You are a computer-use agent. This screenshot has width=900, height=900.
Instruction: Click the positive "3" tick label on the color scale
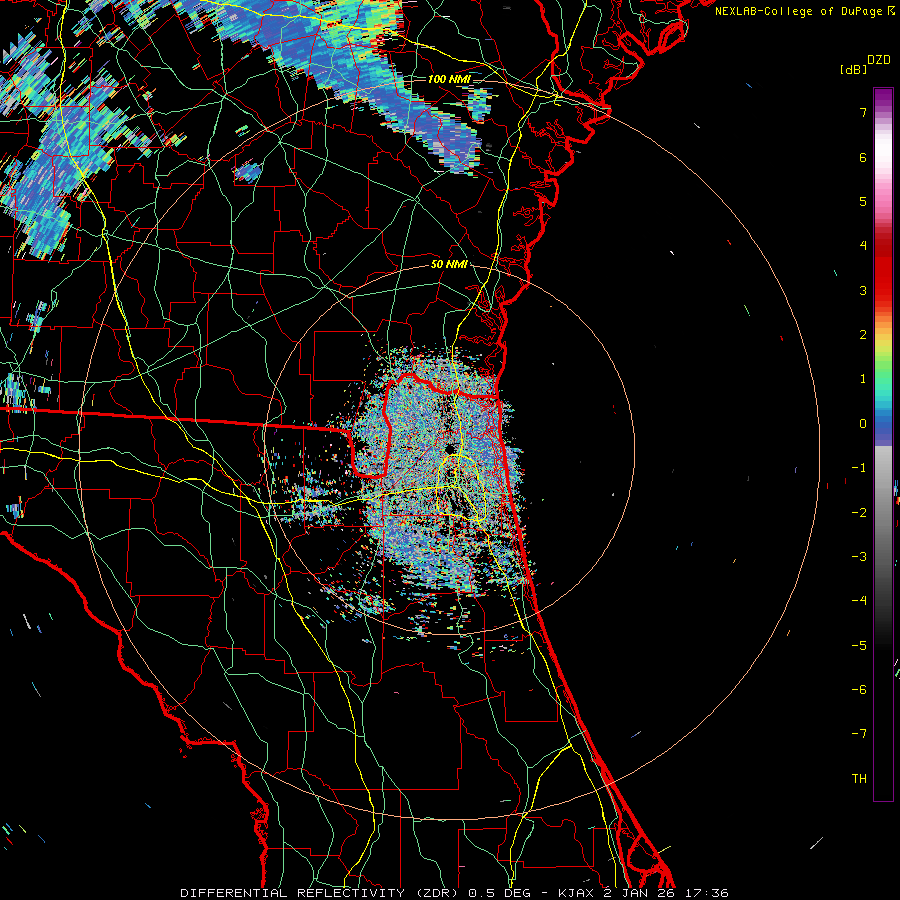point(863,290)
